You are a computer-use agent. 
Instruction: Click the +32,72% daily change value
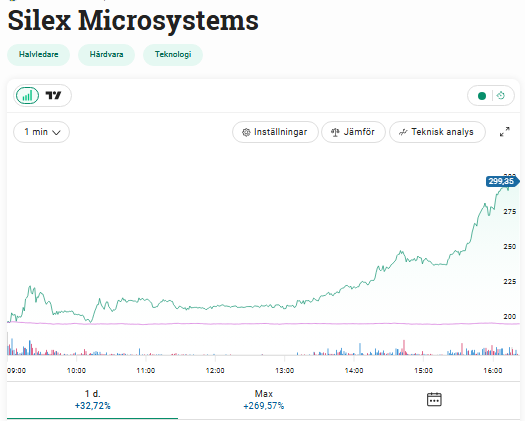(x=93, y=406)
